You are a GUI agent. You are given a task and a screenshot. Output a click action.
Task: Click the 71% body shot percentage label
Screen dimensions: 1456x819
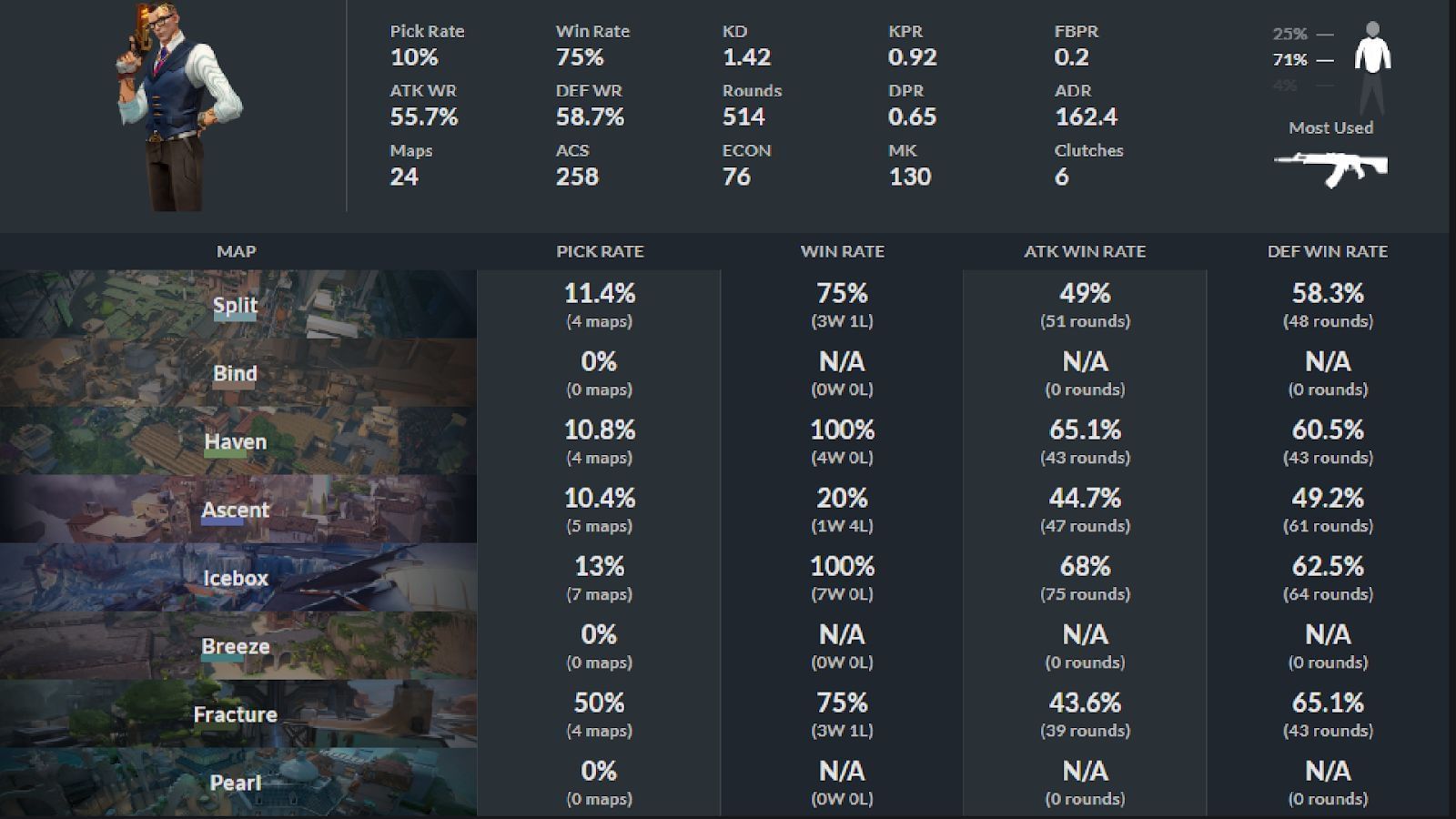click(x=1289, y=60)
